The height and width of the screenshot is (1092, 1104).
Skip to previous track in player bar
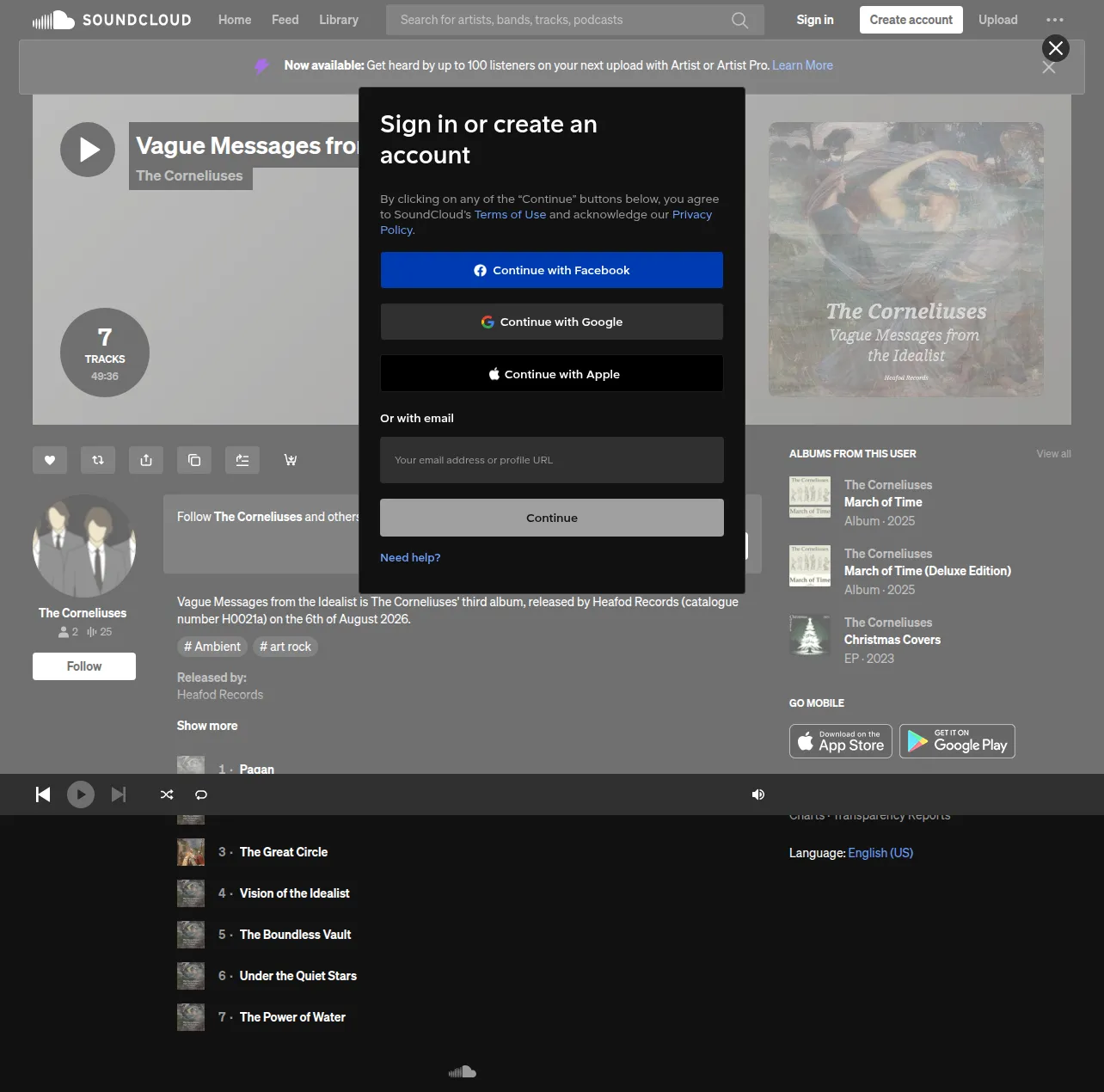pyautogui.click(x=43, y=794)
